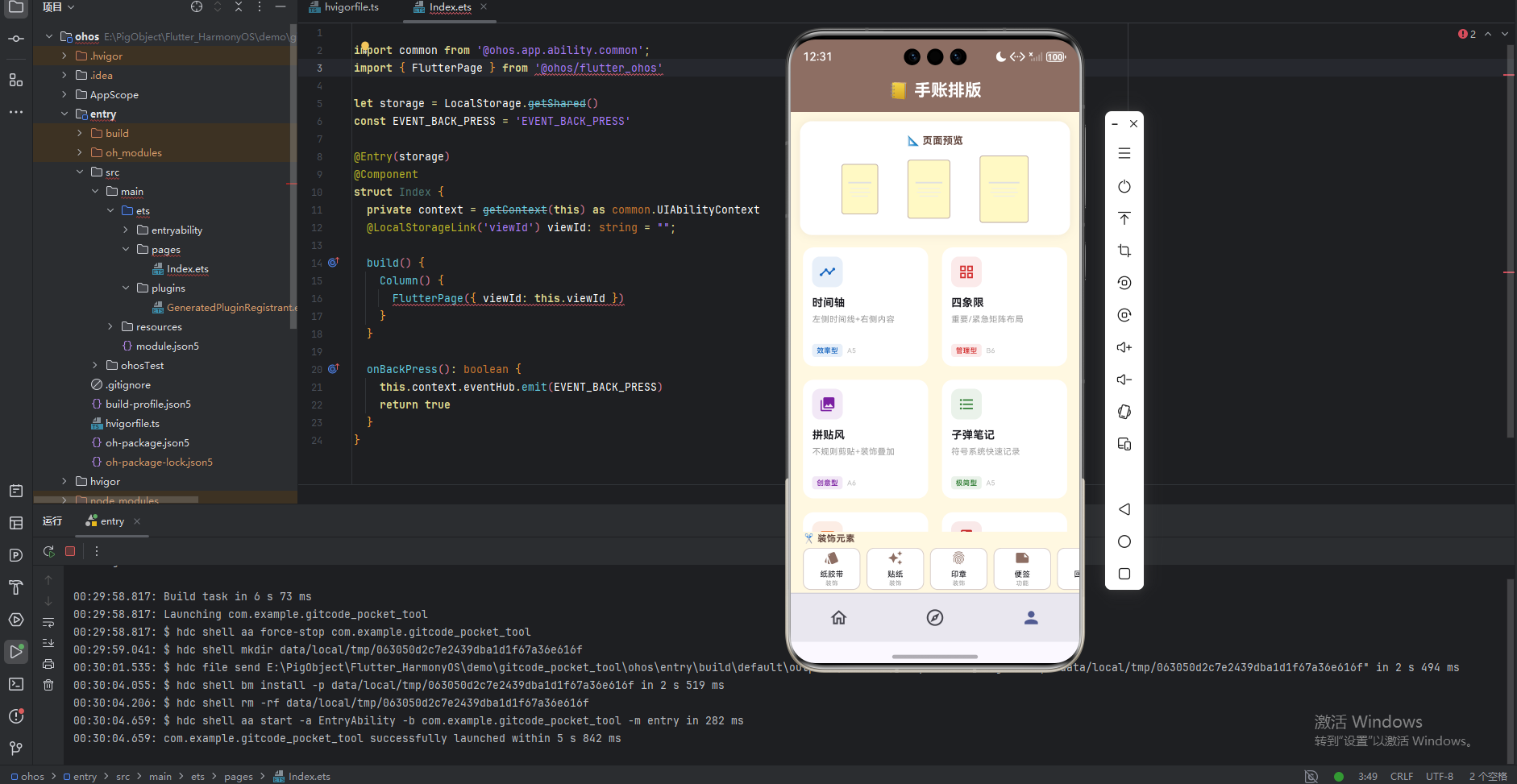The image size is (1517, 784).
Task: Tap the 子弹笔记 layout card
Action: [1004, 439]
